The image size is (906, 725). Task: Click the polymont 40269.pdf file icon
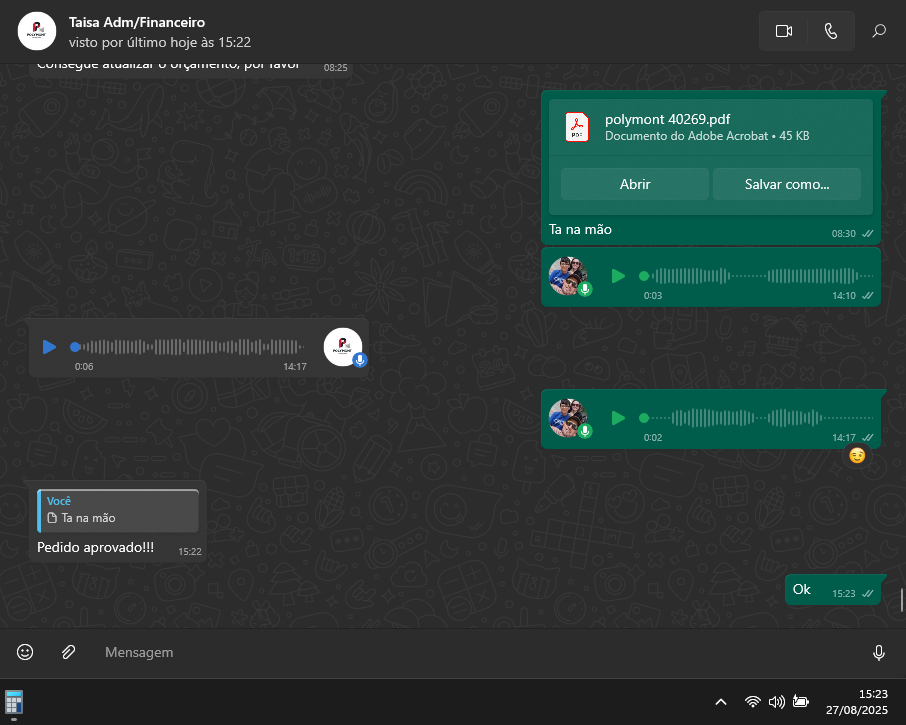pos(577,127)
